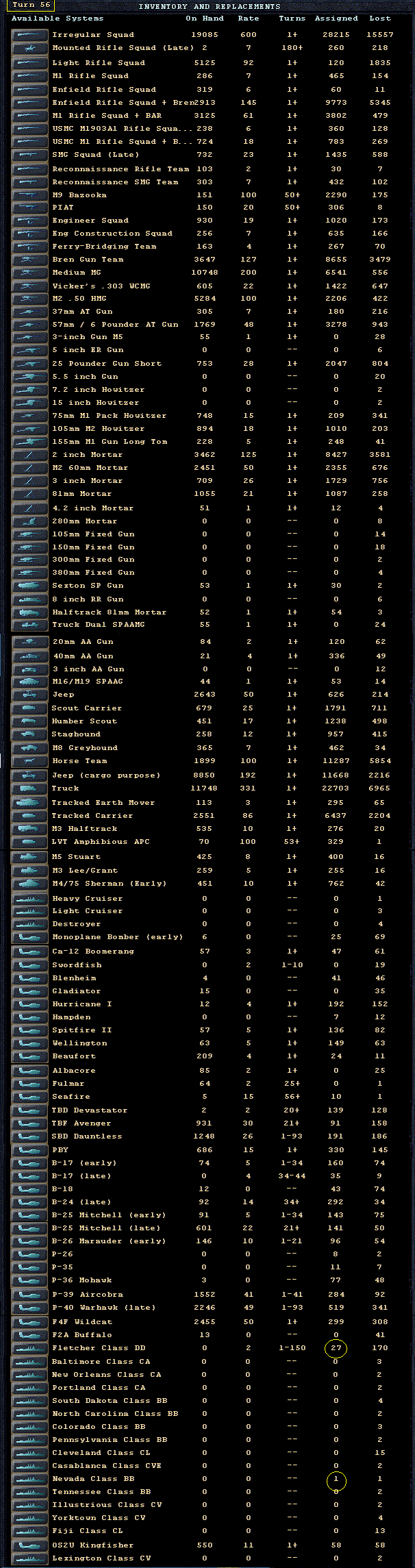Image resolution: width=415 pixels, height=1568 pixels.
Task: Click the OS2U Kingfisher icon
Action: click(30, 1545)
